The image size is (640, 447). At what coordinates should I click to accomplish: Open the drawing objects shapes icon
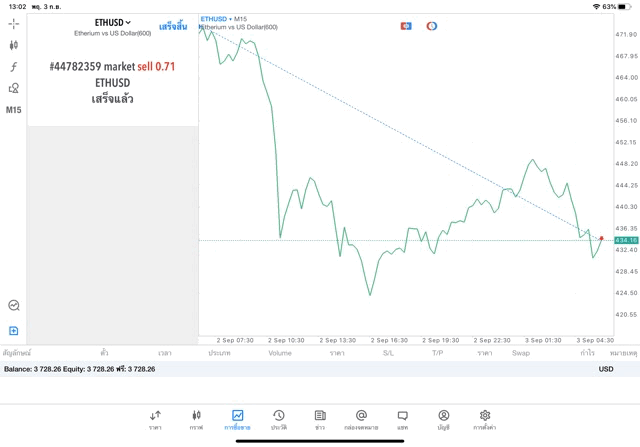point(14,88)
